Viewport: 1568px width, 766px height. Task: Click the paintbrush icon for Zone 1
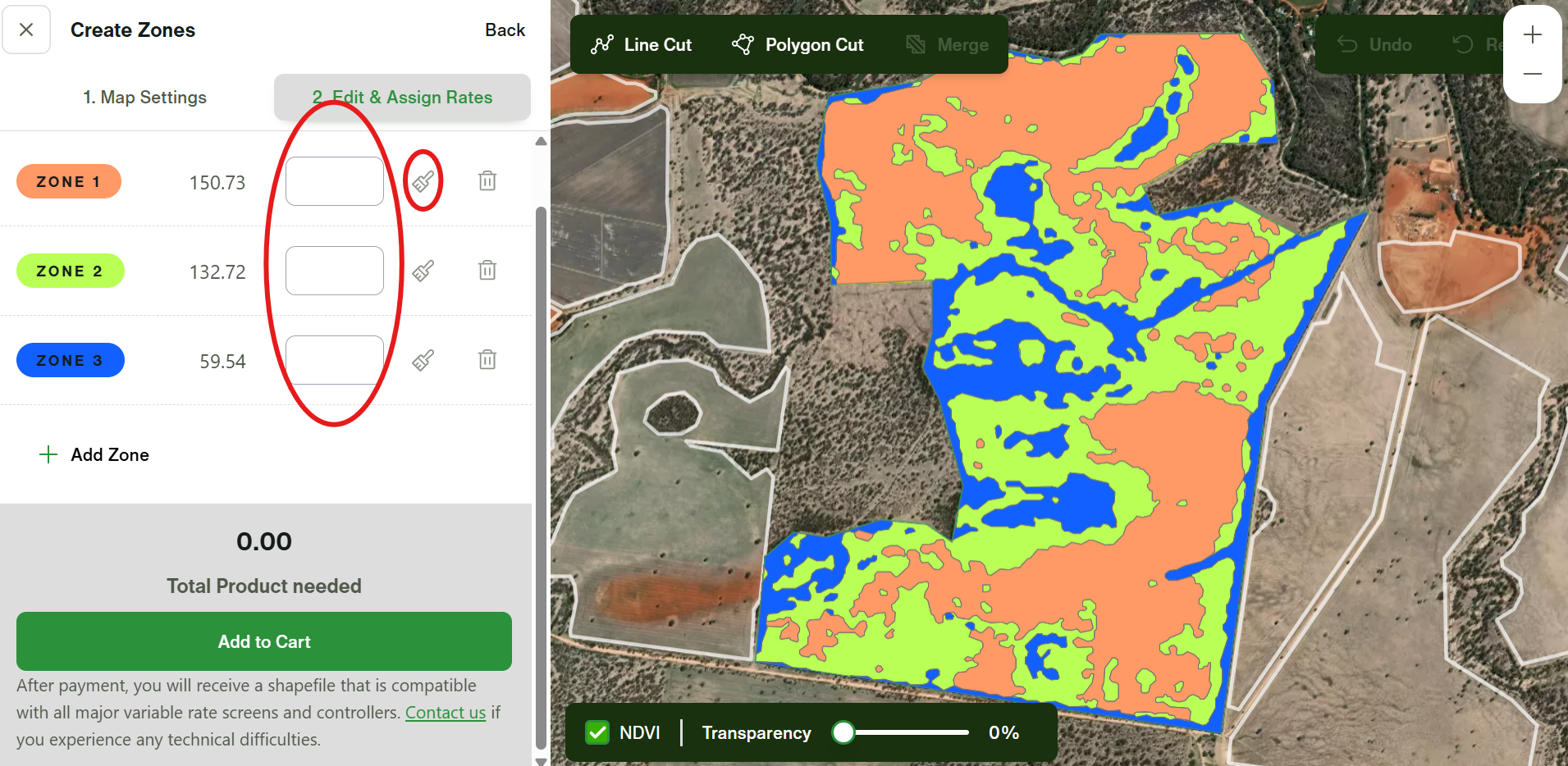point(423,181)
